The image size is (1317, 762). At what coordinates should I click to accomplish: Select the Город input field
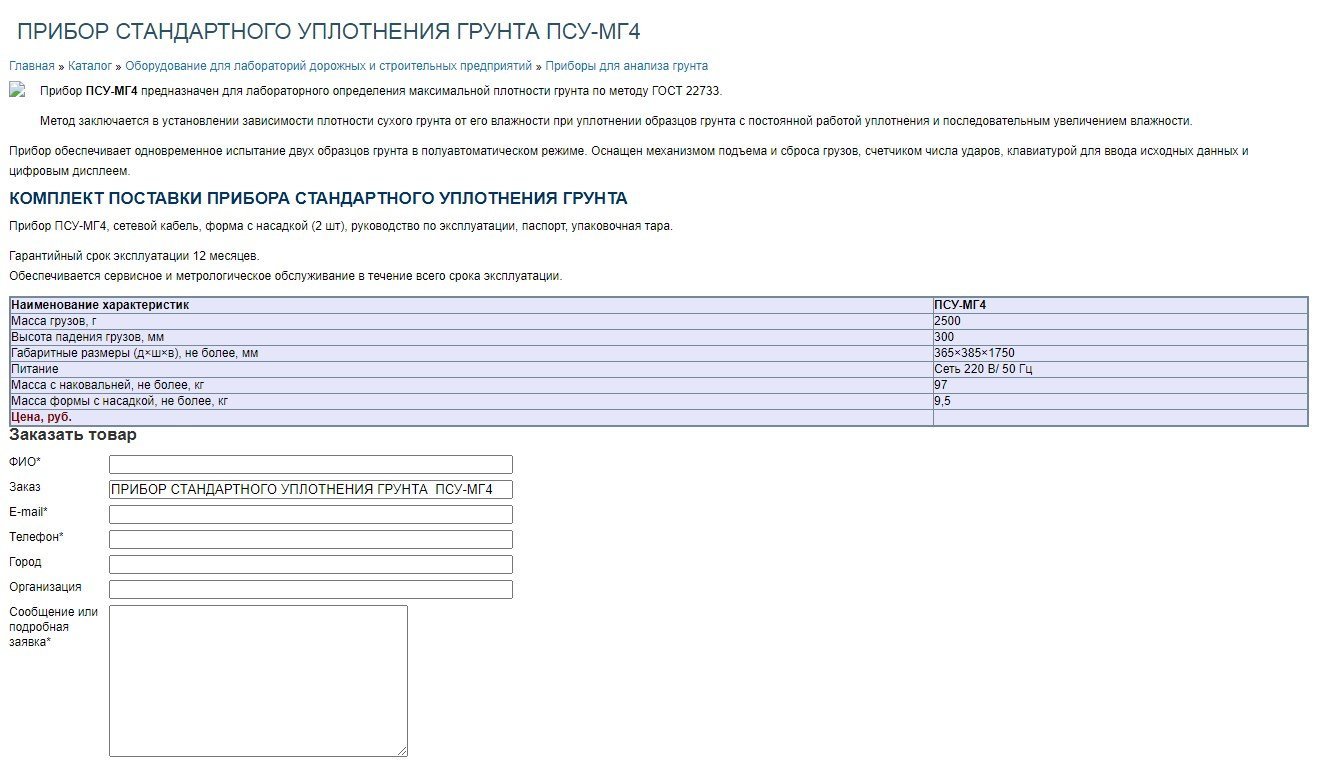coord(310,564)
